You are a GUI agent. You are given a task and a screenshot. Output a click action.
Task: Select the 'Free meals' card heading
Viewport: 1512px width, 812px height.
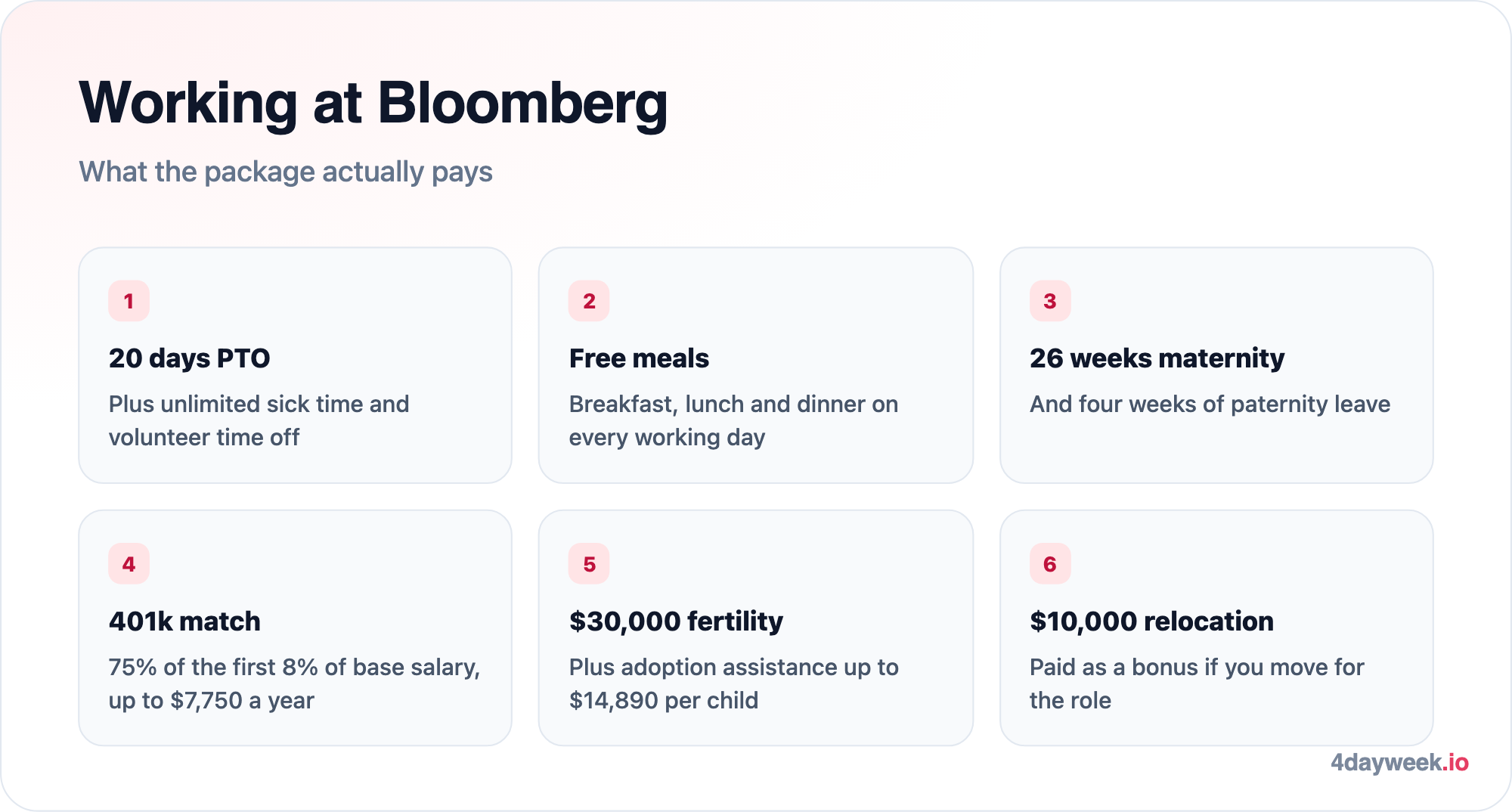(x=639, y=358)
